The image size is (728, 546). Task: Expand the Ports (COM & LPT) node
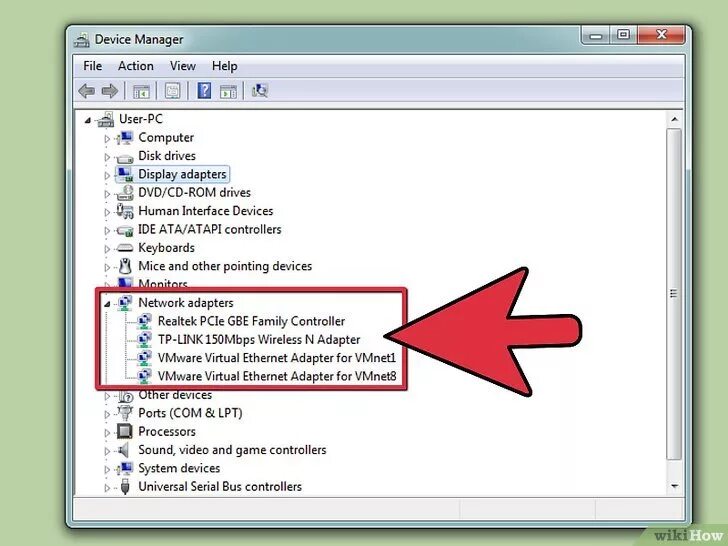point(107,414)
